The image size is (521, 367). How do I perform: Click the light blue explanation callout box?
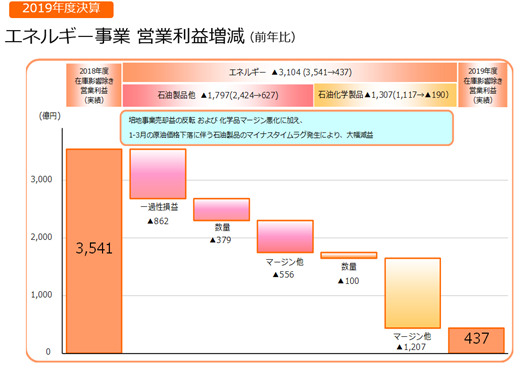click(x=287, y=128)
